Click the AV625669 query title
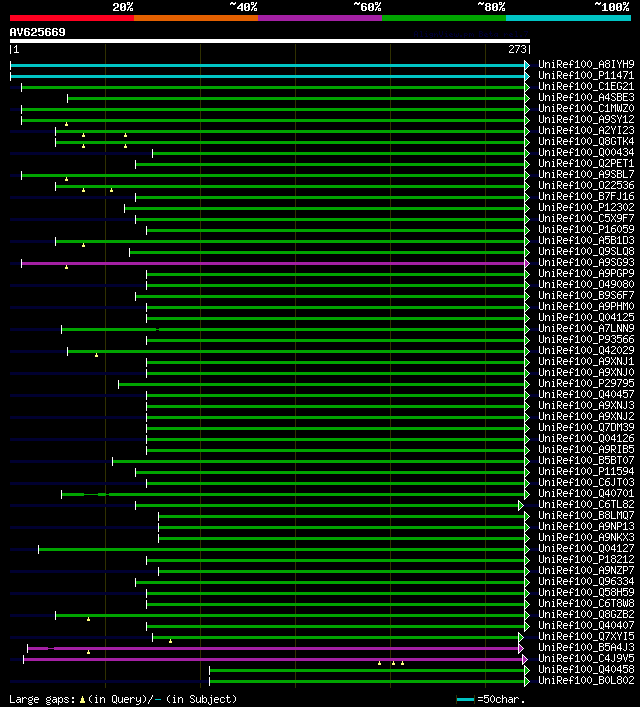 pyautogui.click(x=37, y=32)
